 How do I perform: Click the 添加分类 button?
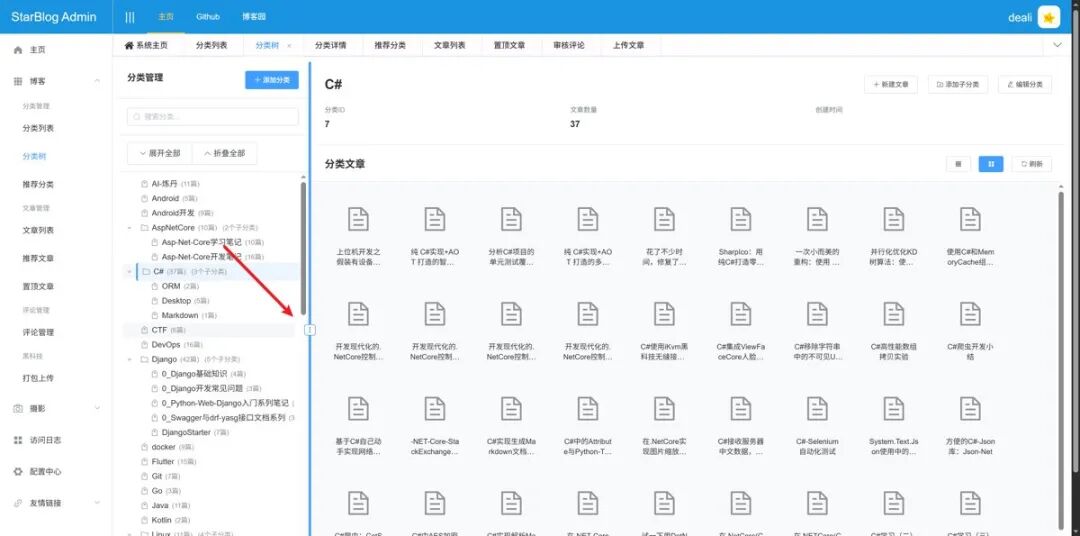coord(272,80)
